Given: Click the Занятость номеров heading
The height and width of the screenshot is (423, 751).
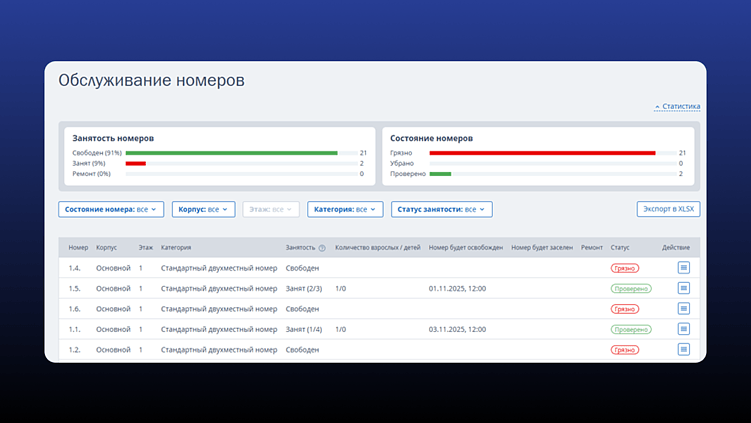Looking at the screenshot, I should [x=113, y=138].
